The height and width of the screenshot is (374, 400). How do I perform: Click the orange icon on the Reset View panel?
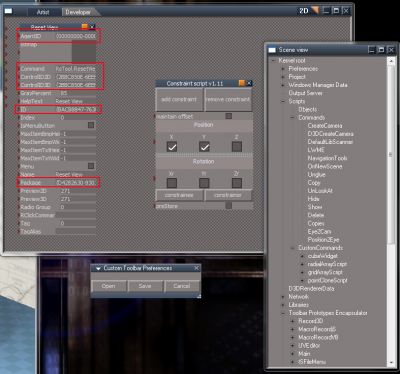85,26
